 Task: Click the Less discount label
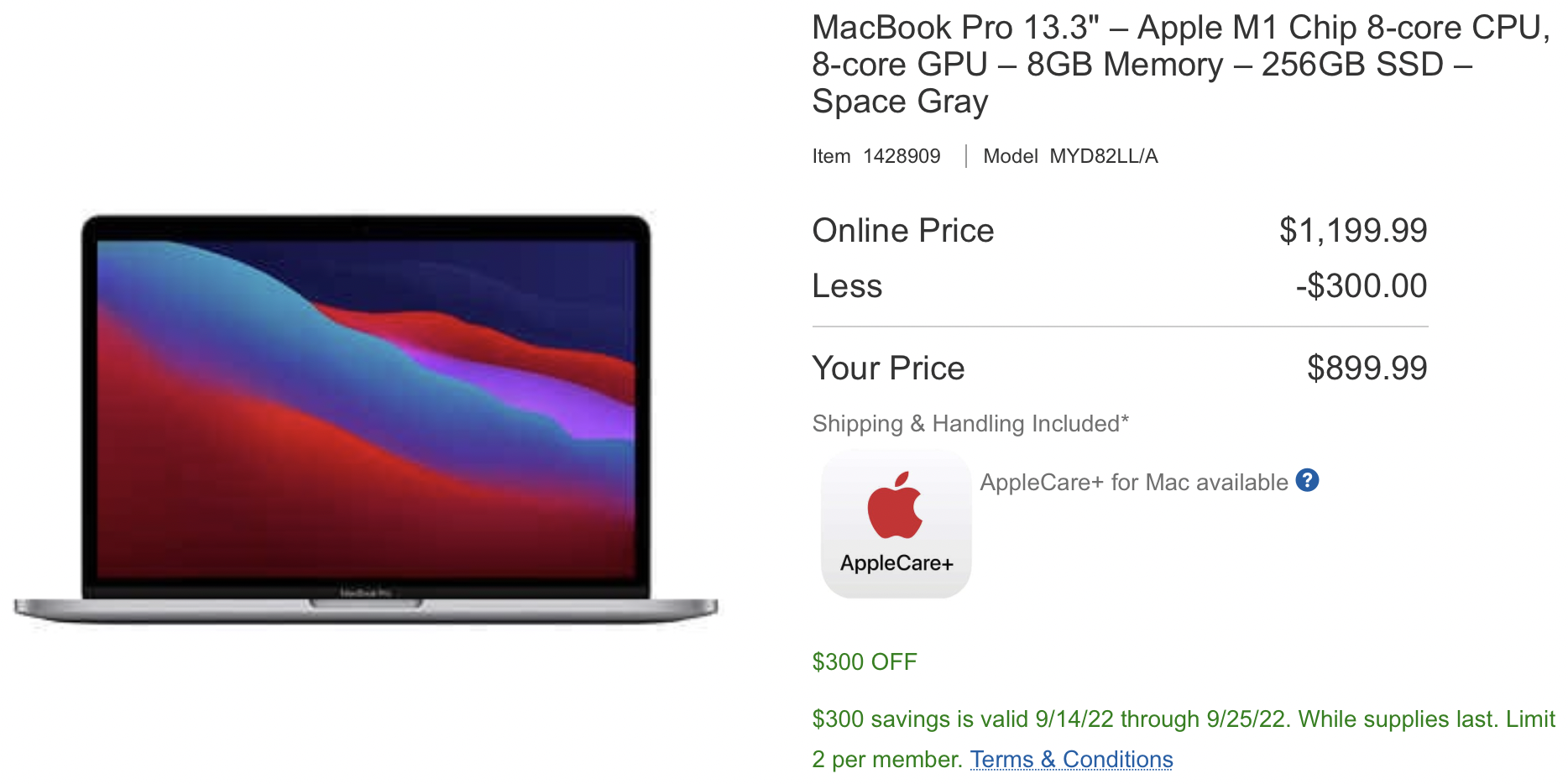point(847,286)
